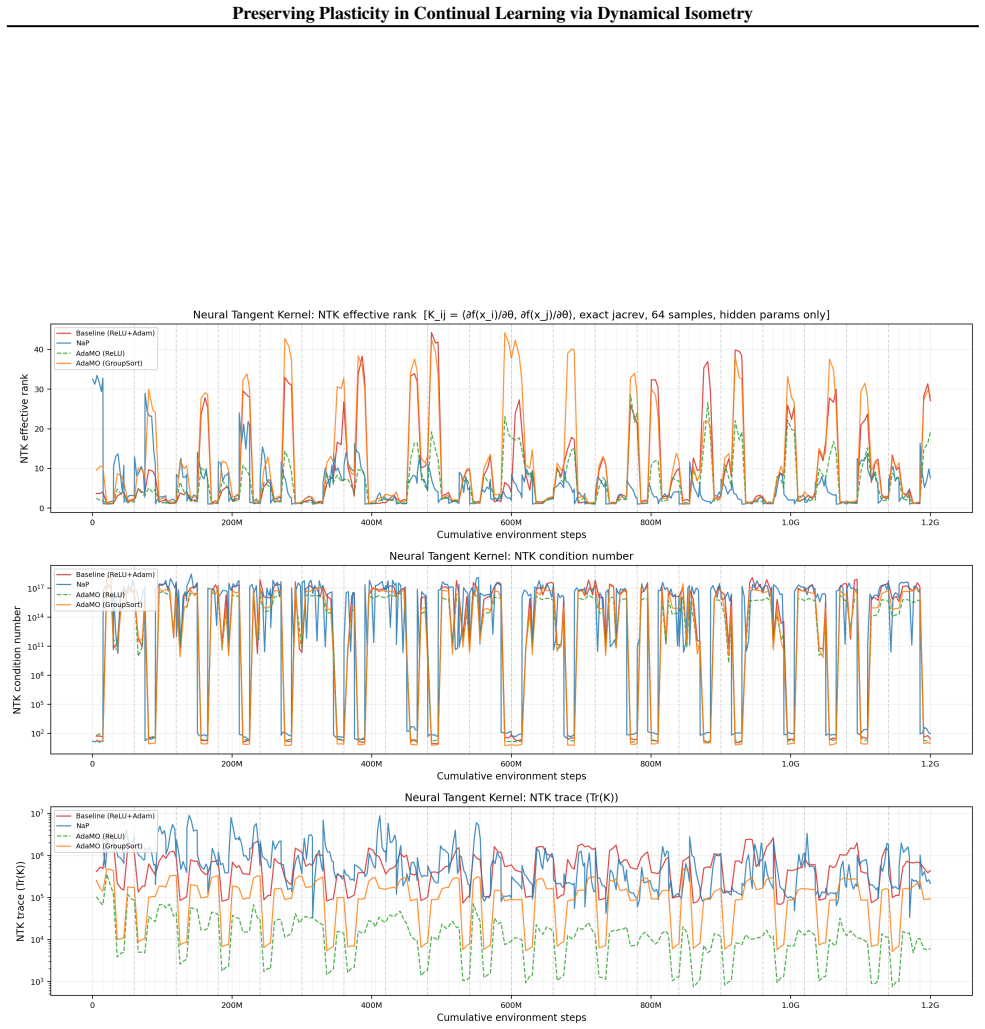Click 'AdaMO (ReLU)' in the effective rank legend
985x1029 pixels.
pyautogui.click(x=100, y=353)
